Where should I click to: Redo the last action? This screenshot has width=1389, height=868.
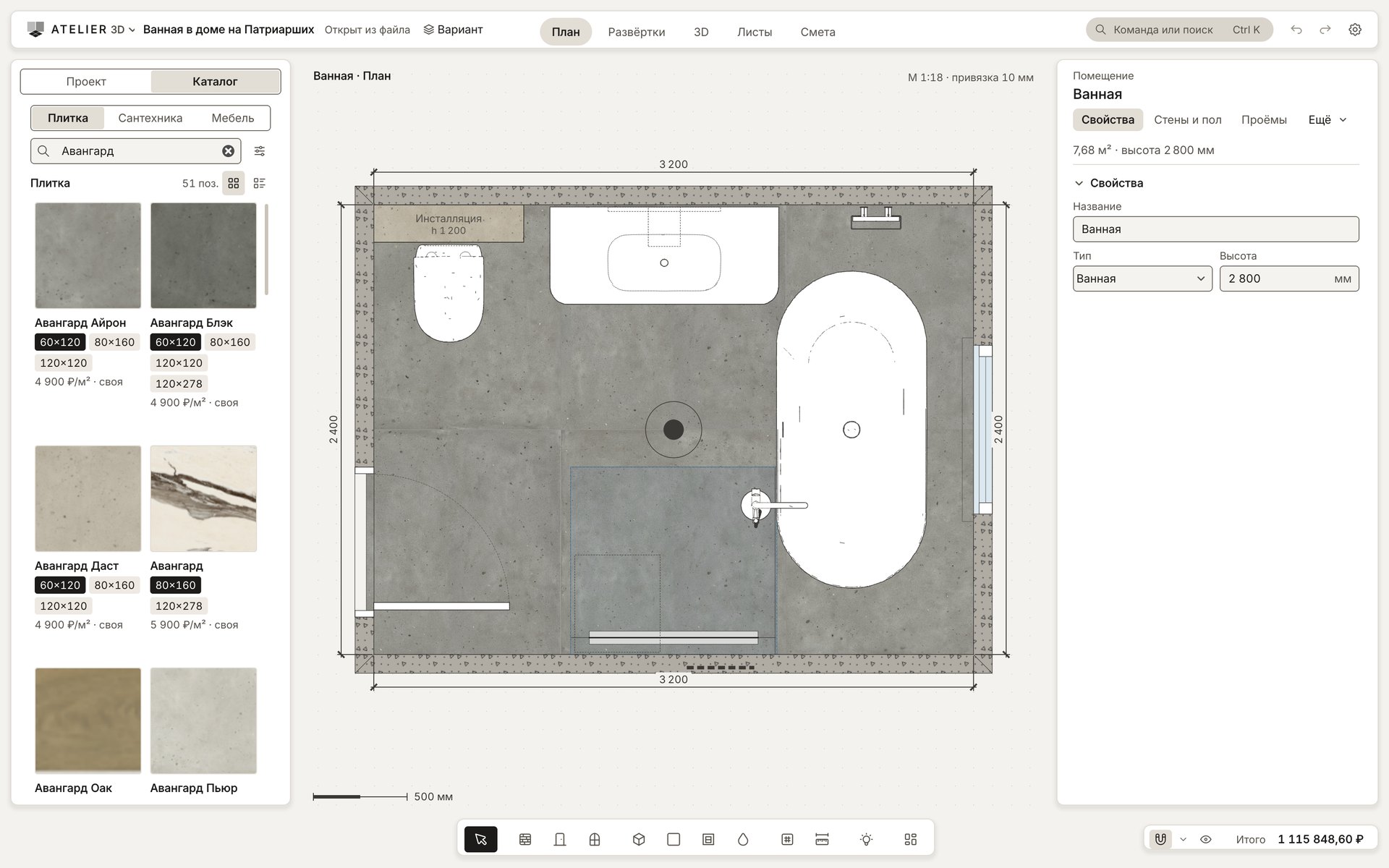click(1325, 30)
